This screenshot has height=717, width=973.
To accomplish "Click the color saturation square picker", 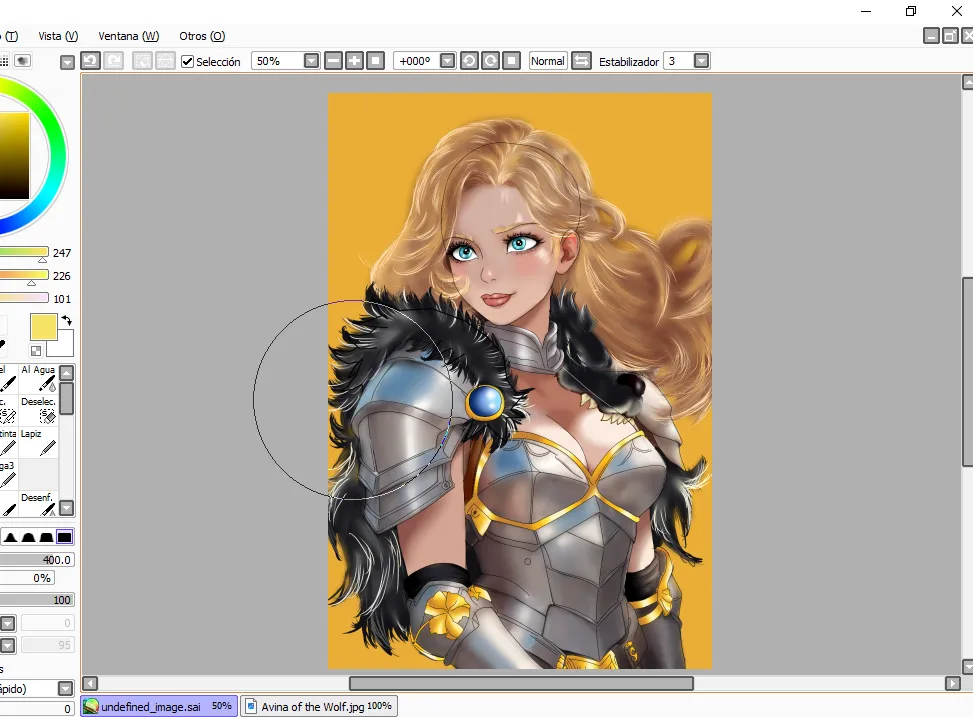I will tap(14, 156).
